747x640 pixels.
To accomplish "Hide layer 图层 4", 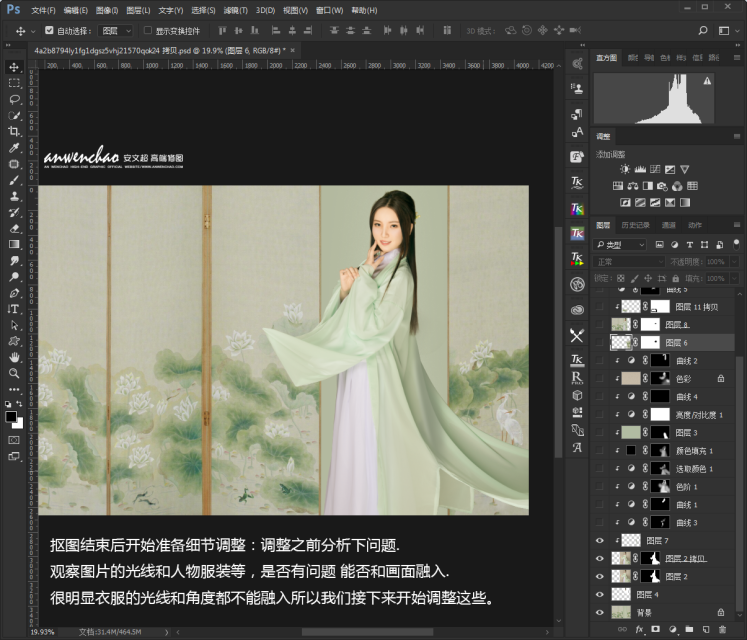I will (600, 595).
